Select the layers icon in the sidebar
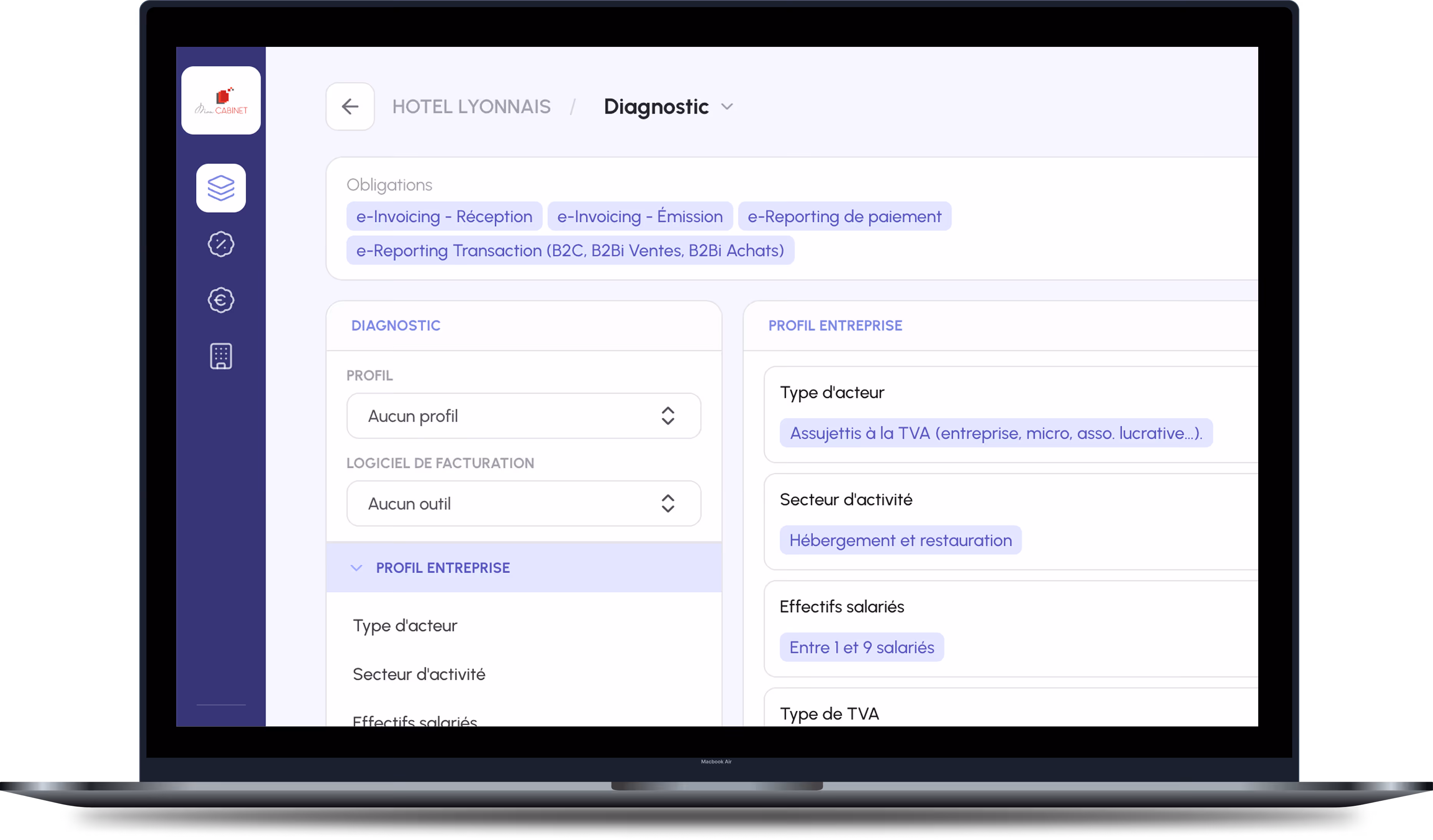The width and height of the screenshot is (1433, 840). 220,188
